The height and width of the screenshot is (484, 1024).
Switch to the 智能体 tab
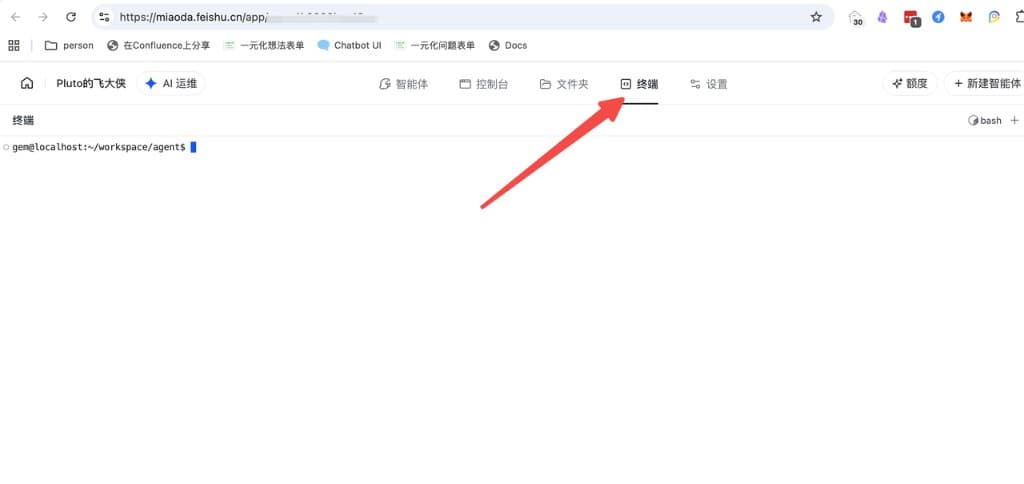pos(404,84)
